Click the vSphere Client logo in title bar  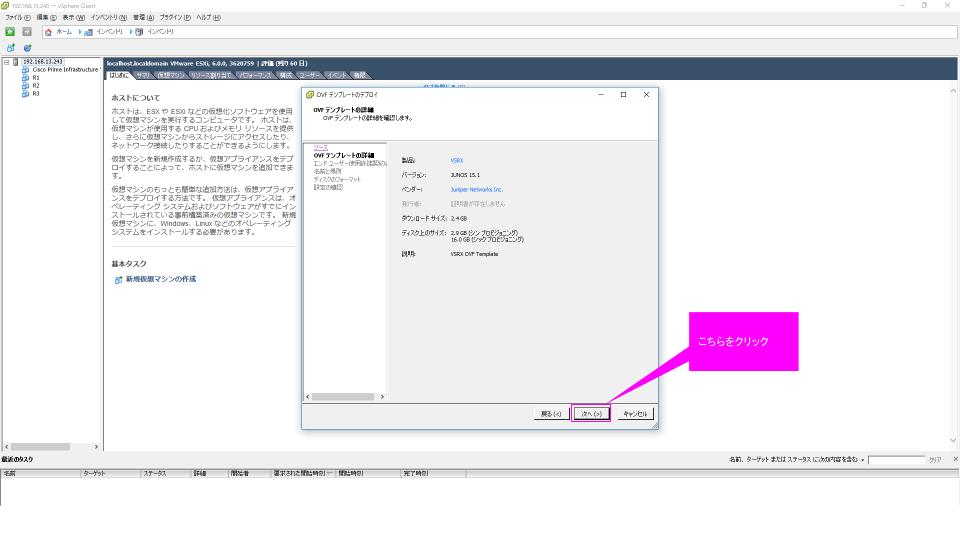click(x=5, y=6)
